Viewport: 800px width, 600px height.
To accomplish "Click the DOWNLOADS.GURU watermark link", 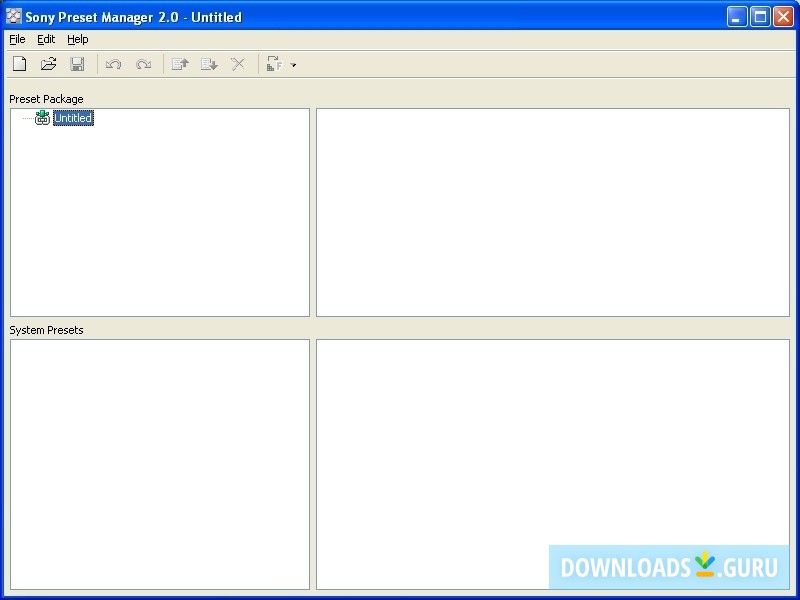I will pyautogui.click(x=668, y=565).
